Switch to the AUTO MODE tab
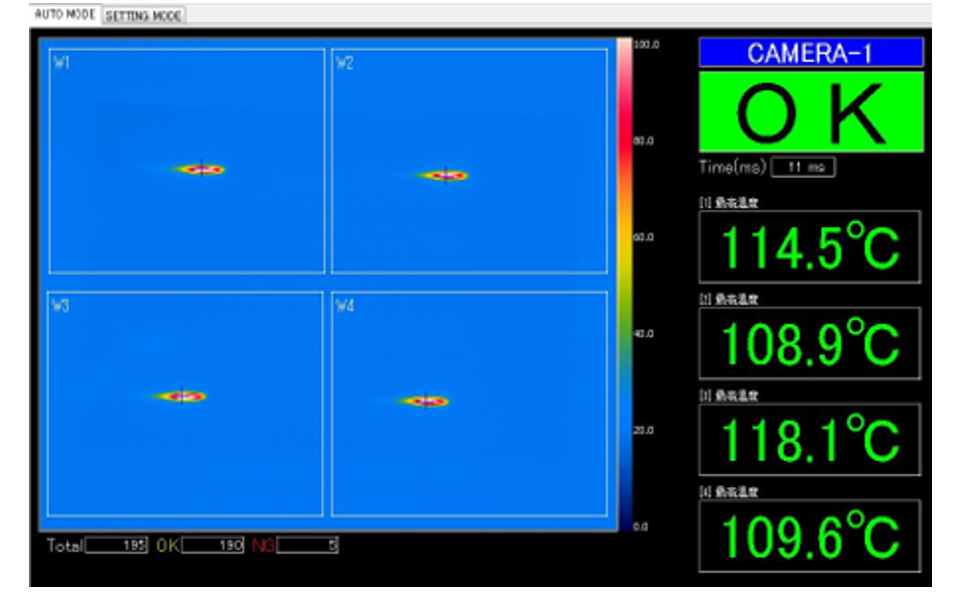 point(66,15)
